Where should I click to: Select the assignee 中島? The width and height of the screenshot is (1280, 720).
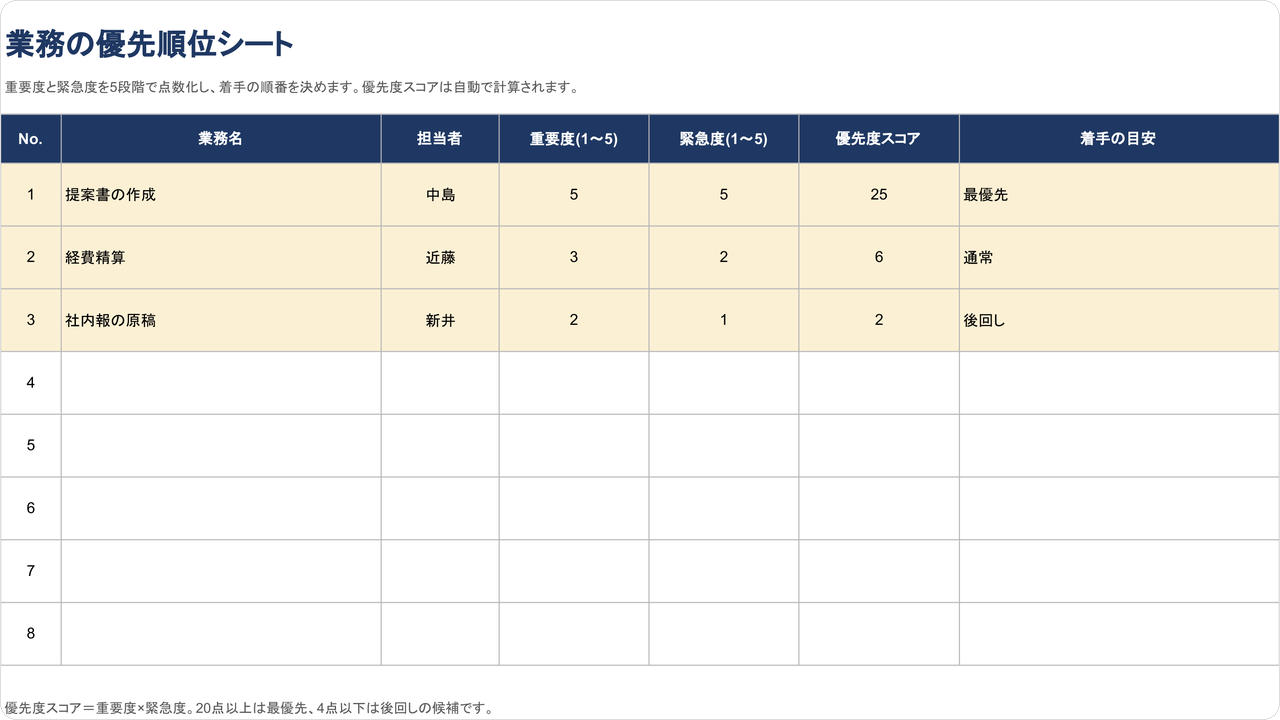click(x=440, y=195)
